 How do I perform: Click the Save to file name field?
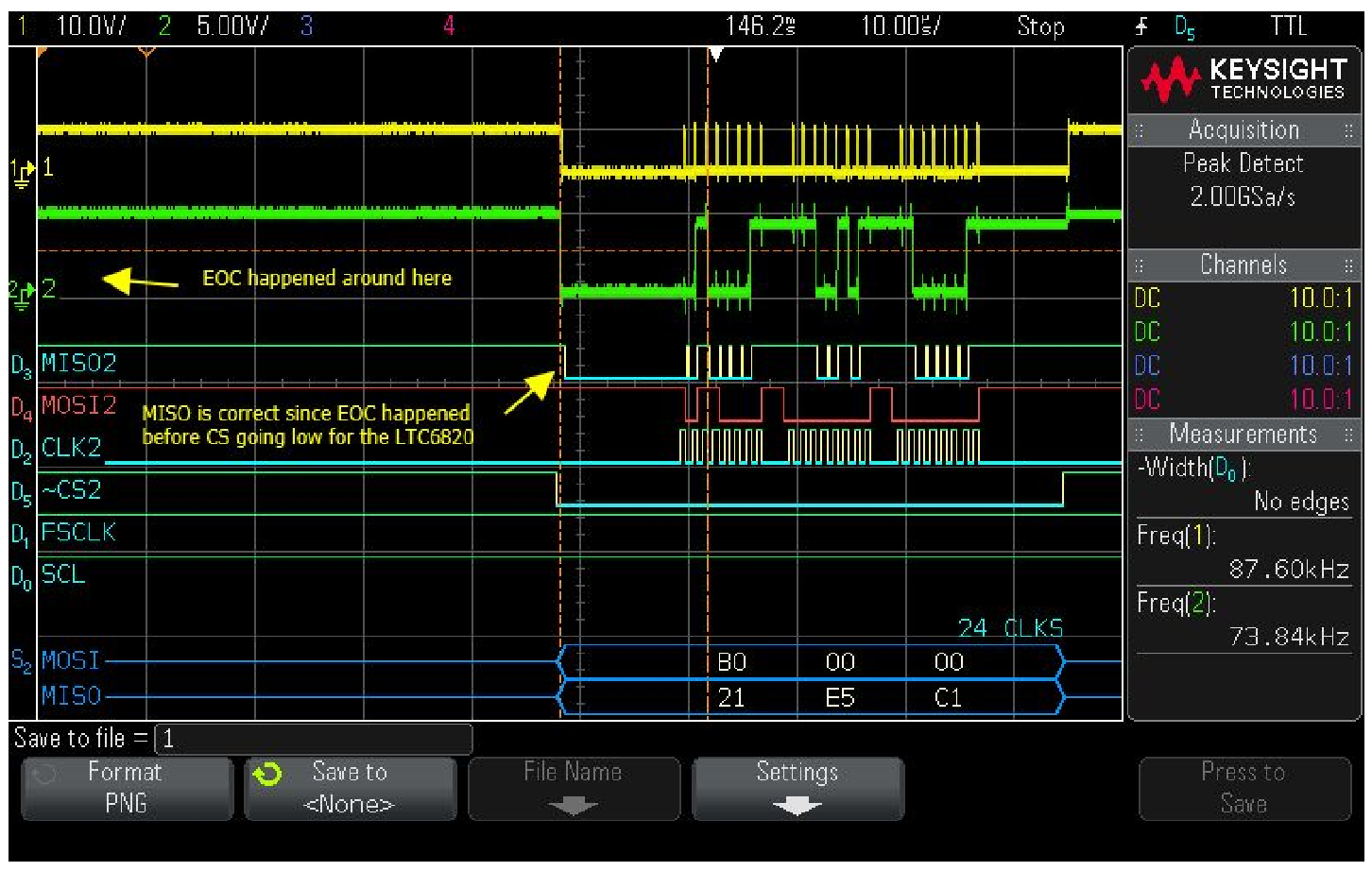click(x=313, y=739)
